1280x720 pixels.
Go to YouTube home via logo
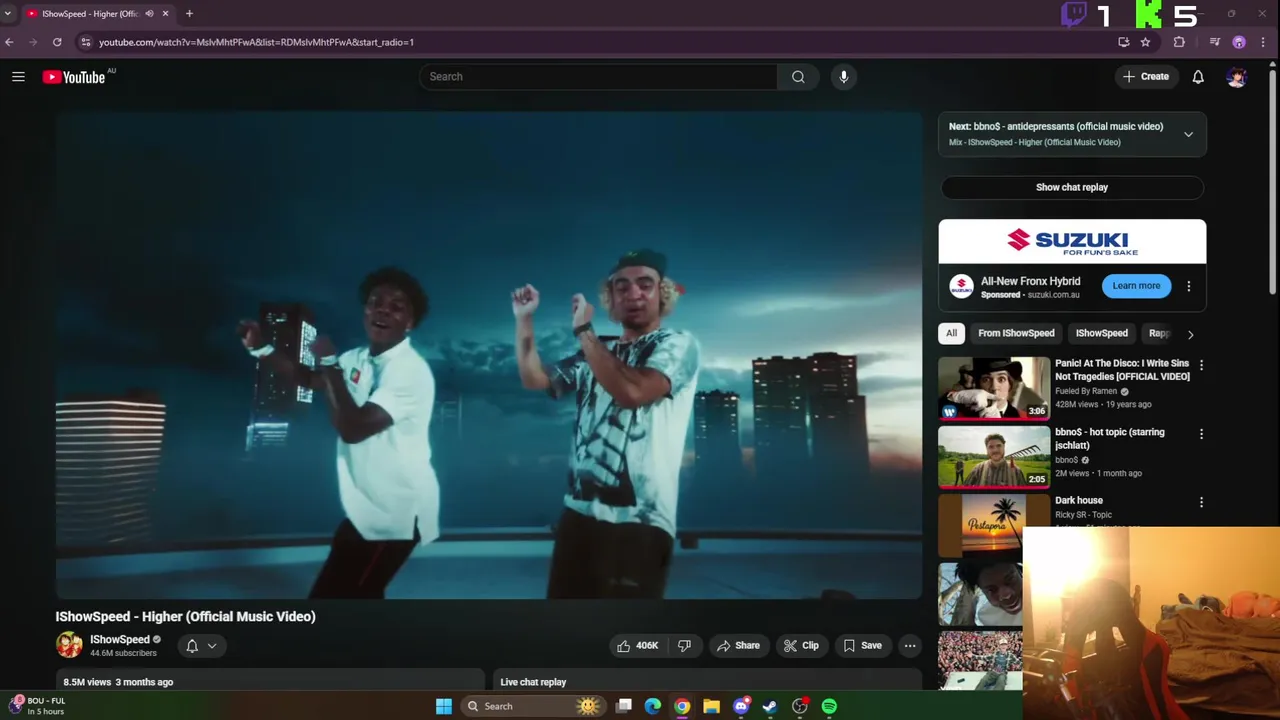74,77
